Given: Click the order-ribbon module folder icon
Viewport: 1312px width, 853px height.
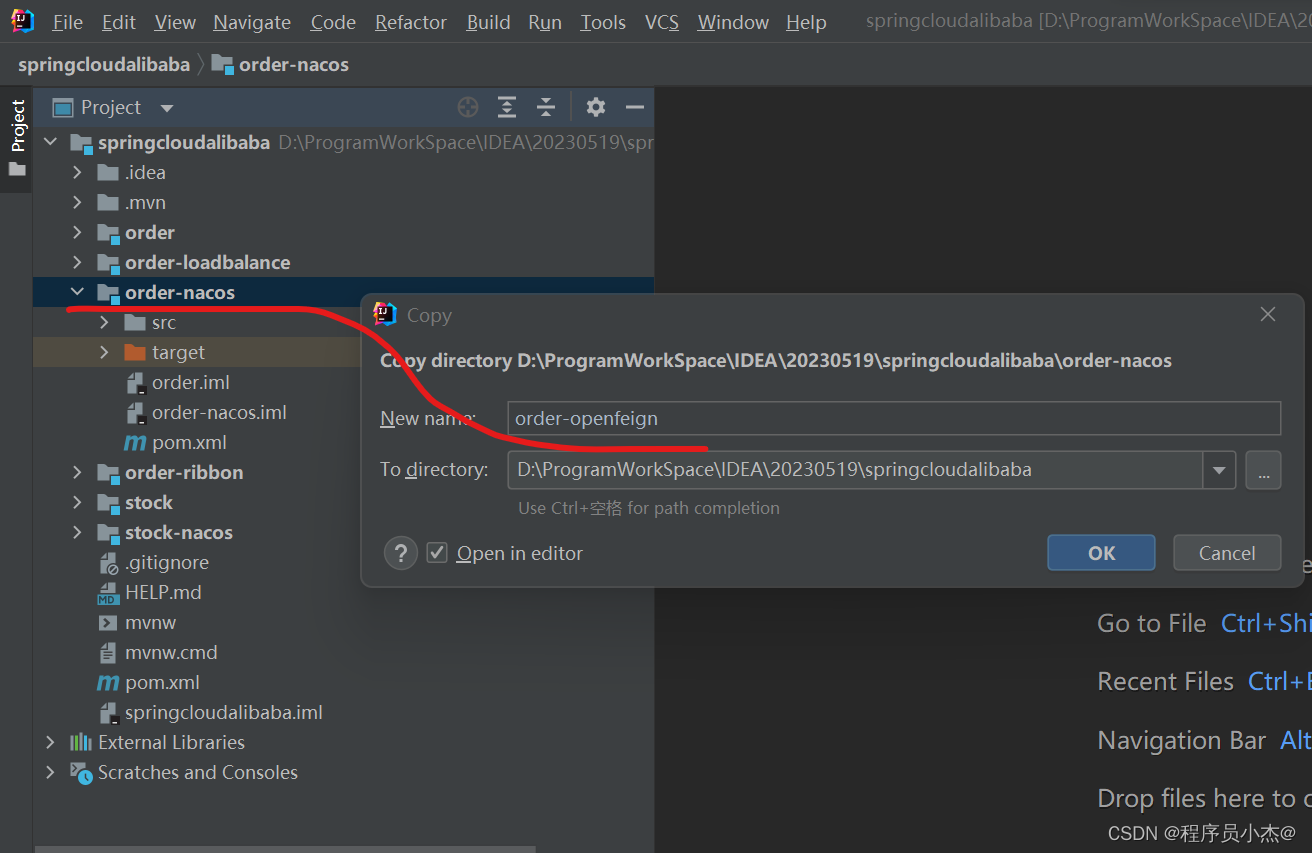Looking at the screenshot, I should tap(108, 473).
